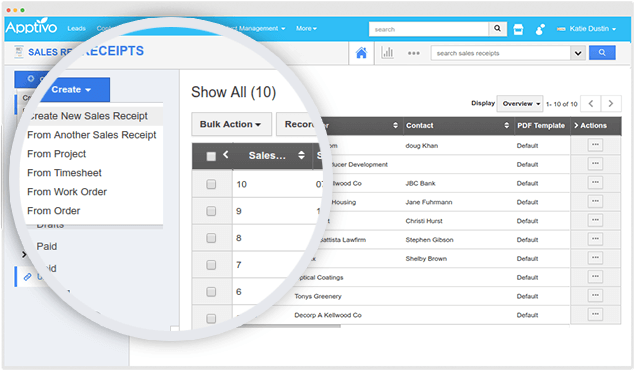Open the More menu in top navigation
Image resolution: width=635 pixels, height=371 pixels.
306,28
